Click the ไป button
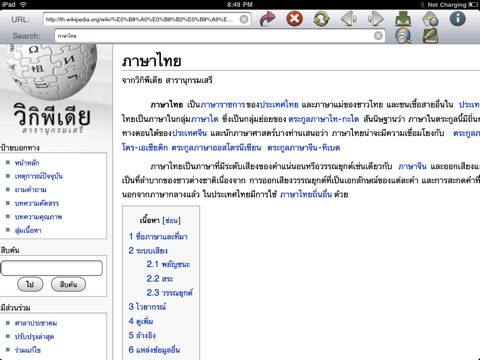This screenshot has height=360, width=480. (x=30, y=284)
